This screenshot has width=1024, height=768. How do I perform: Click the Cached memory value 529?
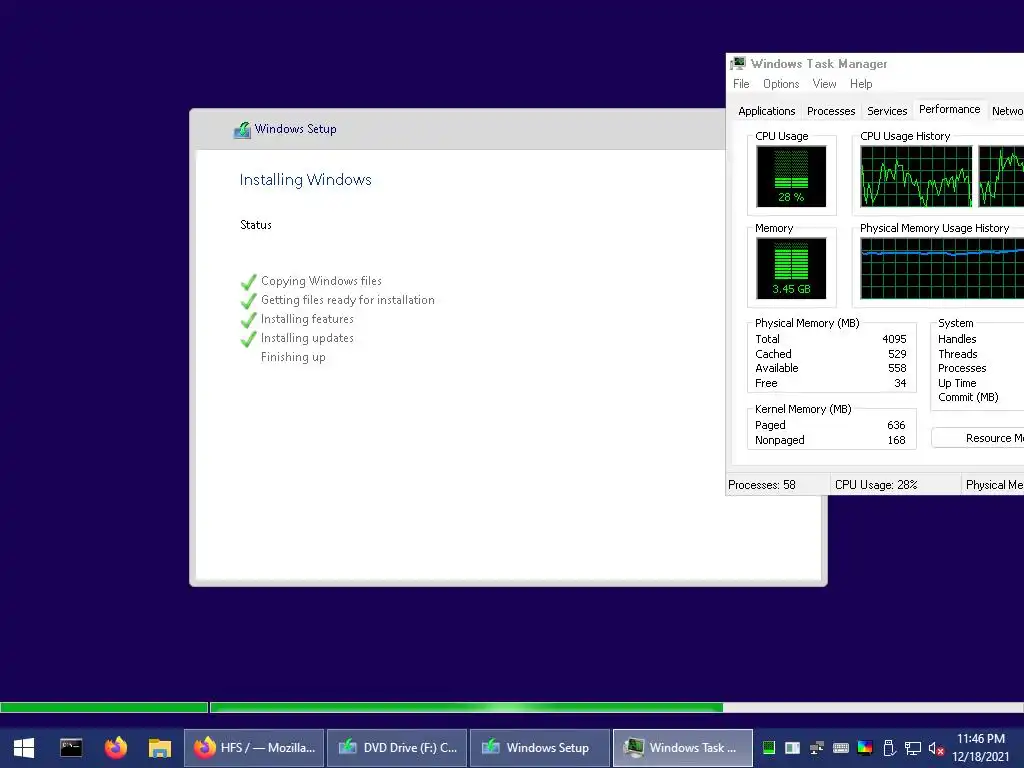click(x=897, y=354)
